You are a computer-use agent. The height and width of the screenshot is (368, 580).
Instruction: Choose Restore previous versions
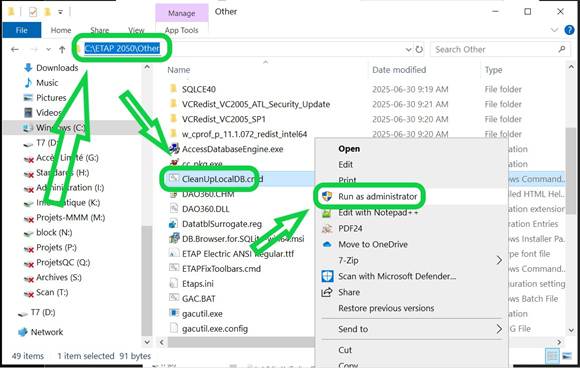click(386, 308)
